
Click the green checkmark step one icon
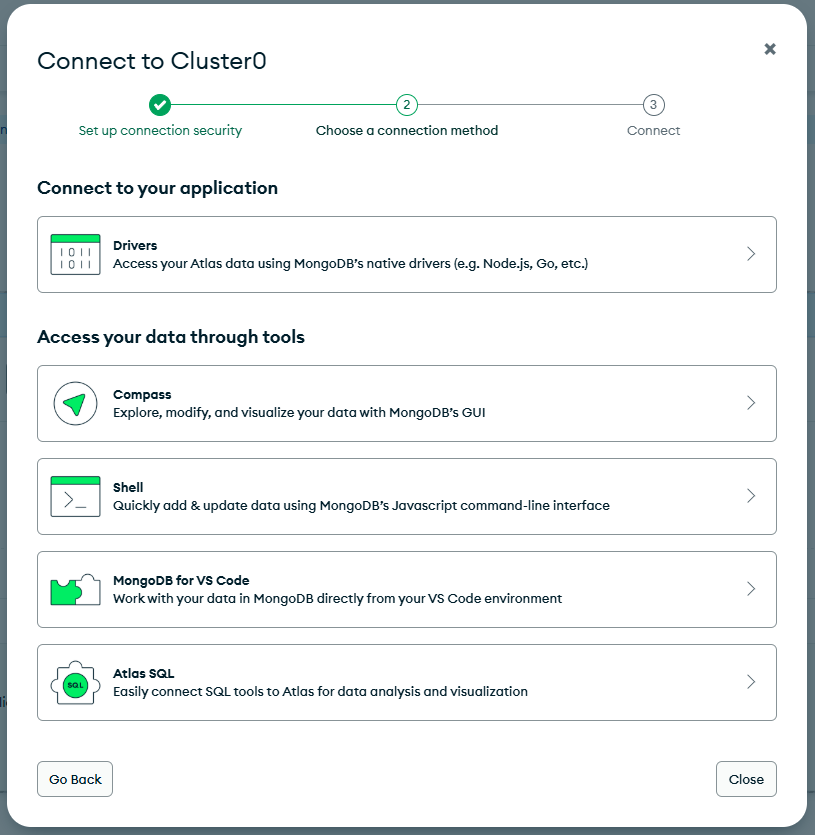pos(160,105)
